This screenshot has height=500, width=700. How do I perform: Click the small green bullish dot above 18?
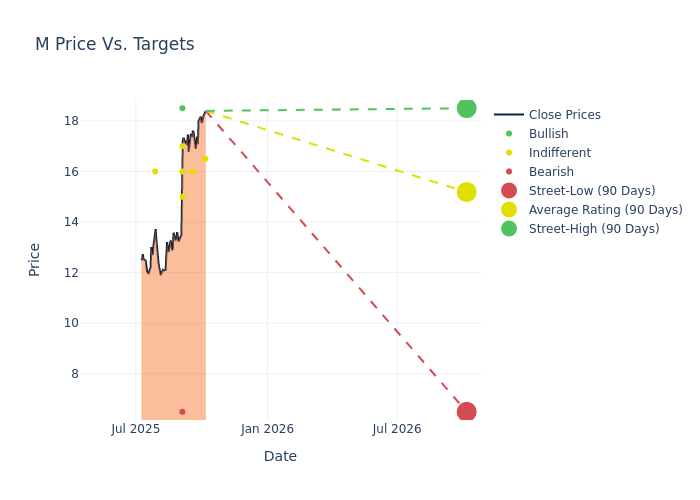[182, 108]
